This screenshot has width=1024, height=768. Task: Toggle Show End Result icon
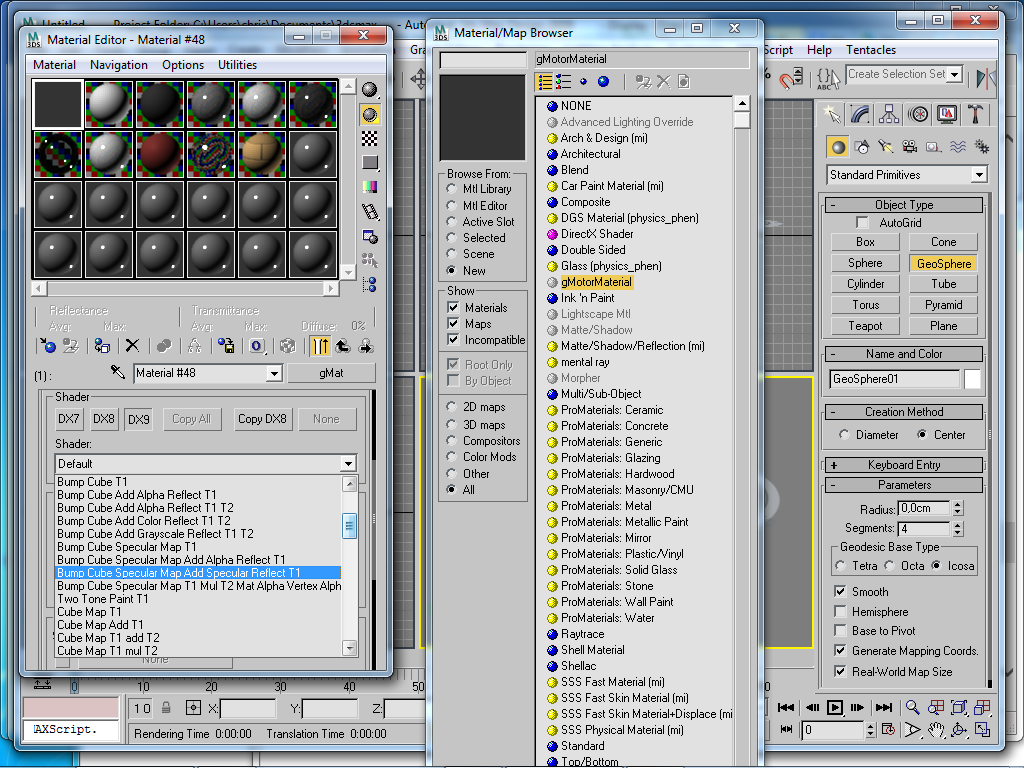click(319, 345)
